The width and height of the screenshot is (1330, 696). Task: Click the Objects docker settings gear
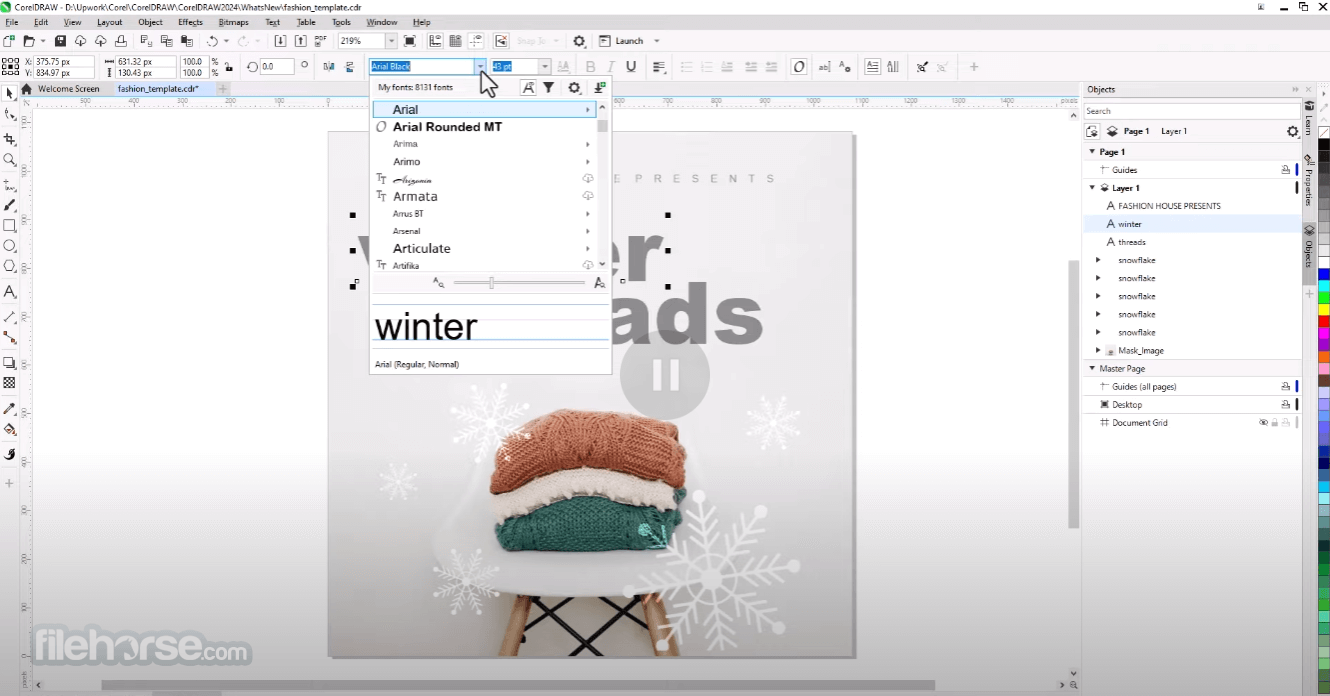(1292, 131)
